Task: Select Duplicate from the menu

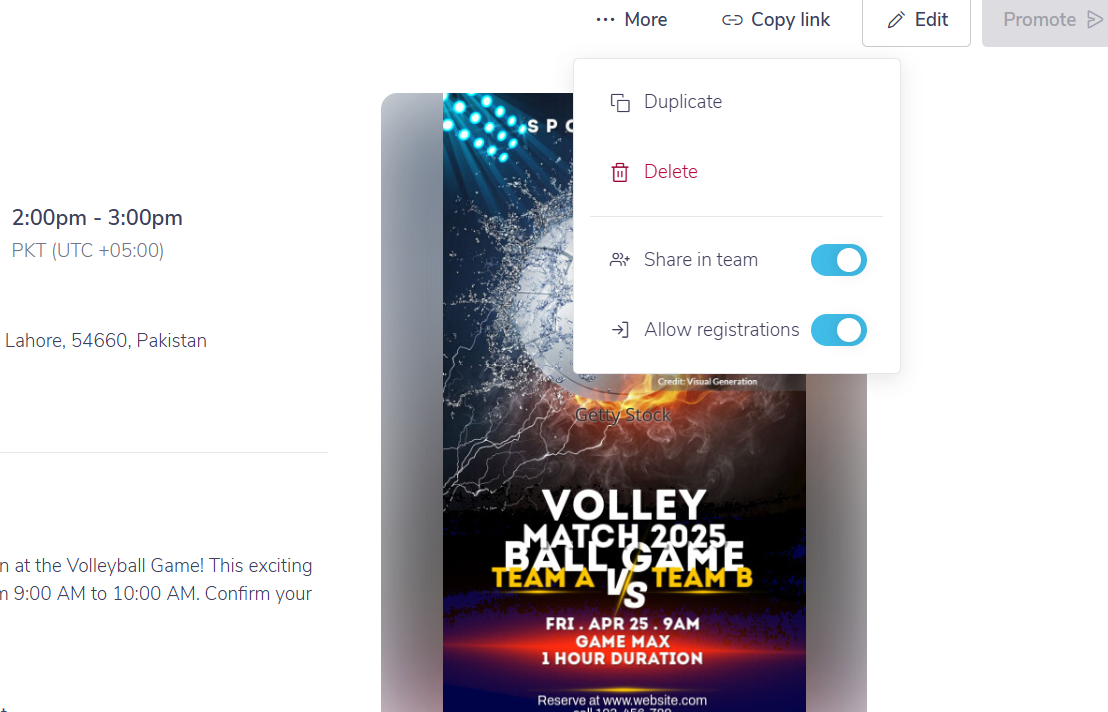Action: [x=683, y=102]
